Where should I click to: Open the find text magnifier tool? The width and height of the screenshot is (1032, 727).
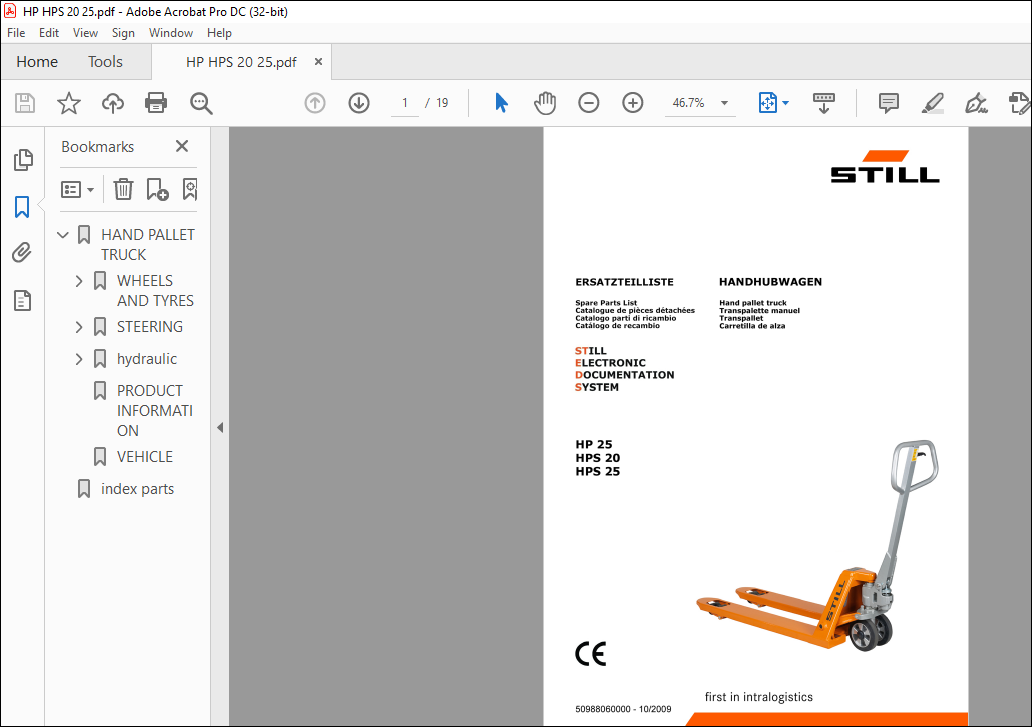[x=201, y=103]
